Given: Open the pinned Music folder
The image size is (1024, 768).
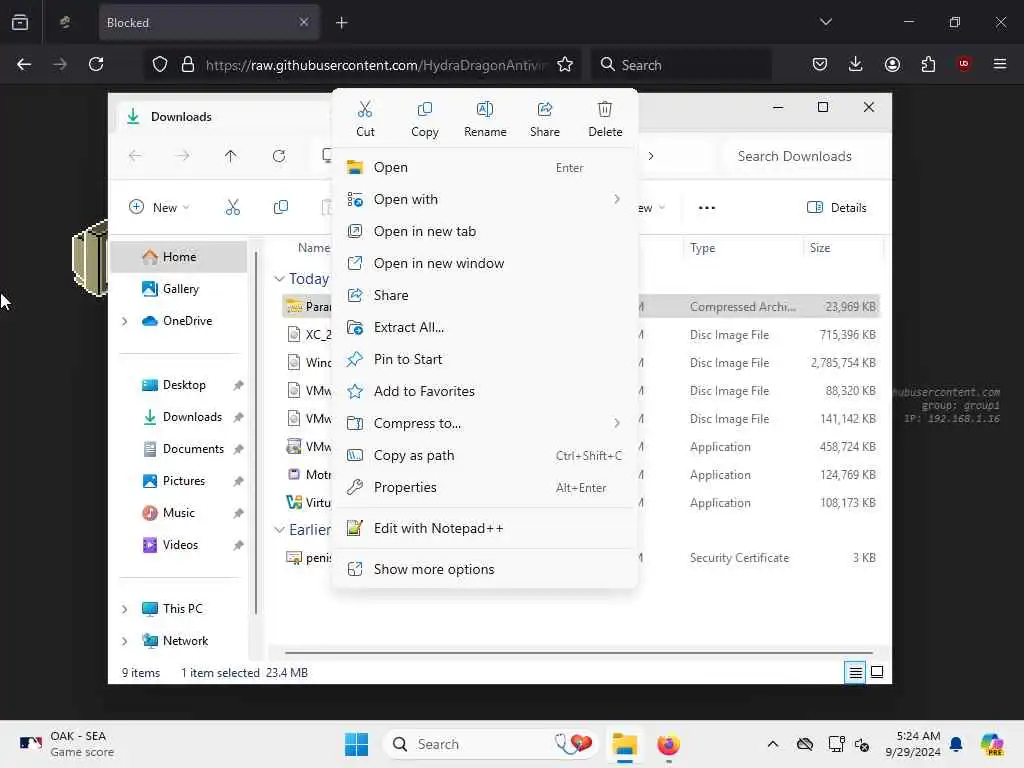Looking at the screenshot, I should coord(179,513).
